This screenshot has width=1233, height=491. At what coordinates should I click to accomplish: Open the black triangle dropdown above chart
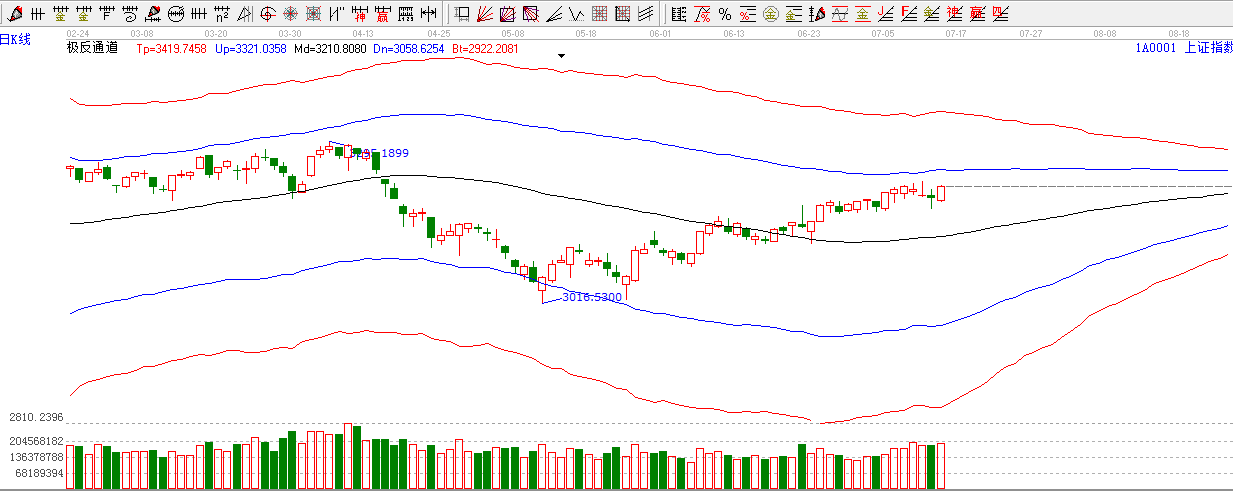point(562,56)
